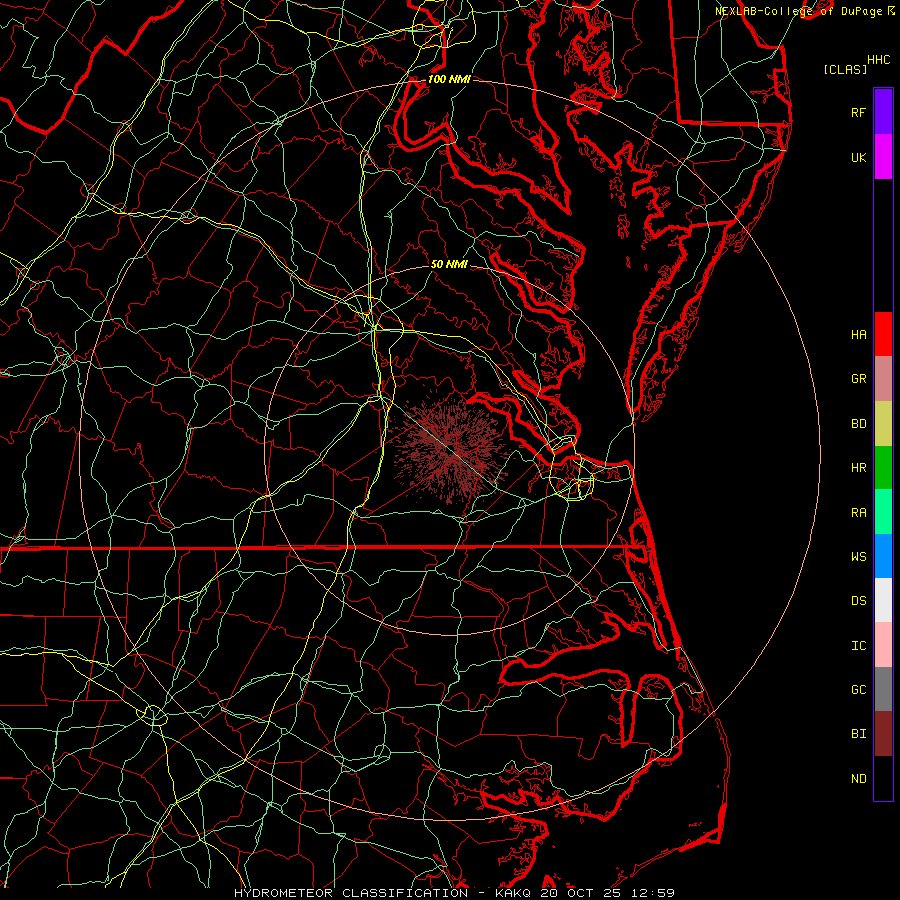Select the IC light pink legend swatch

click(883, 645)
